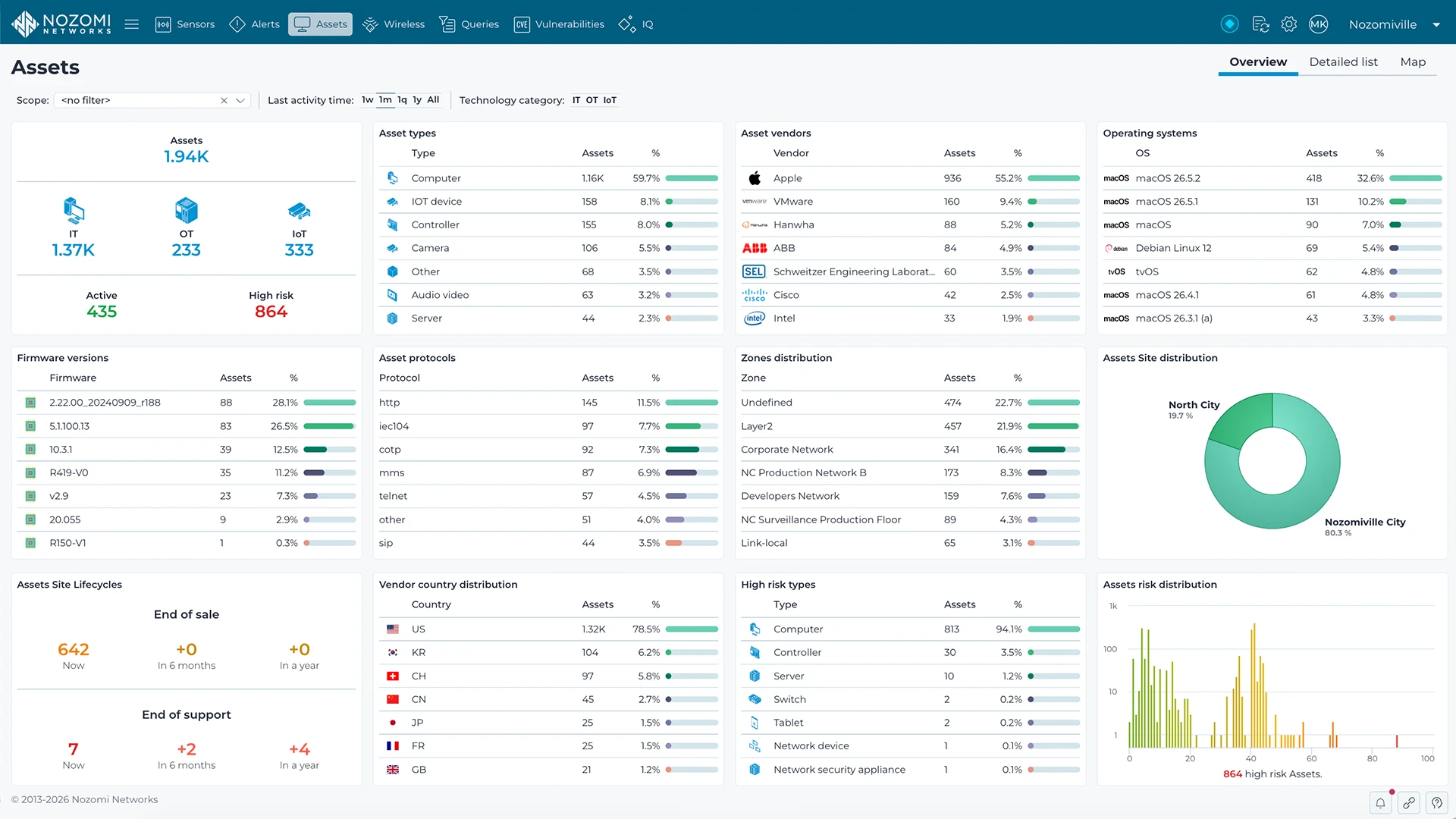Toggle the IoT technology category filter
Screen dimensions: 1456x819
click(x=610, y=100)
